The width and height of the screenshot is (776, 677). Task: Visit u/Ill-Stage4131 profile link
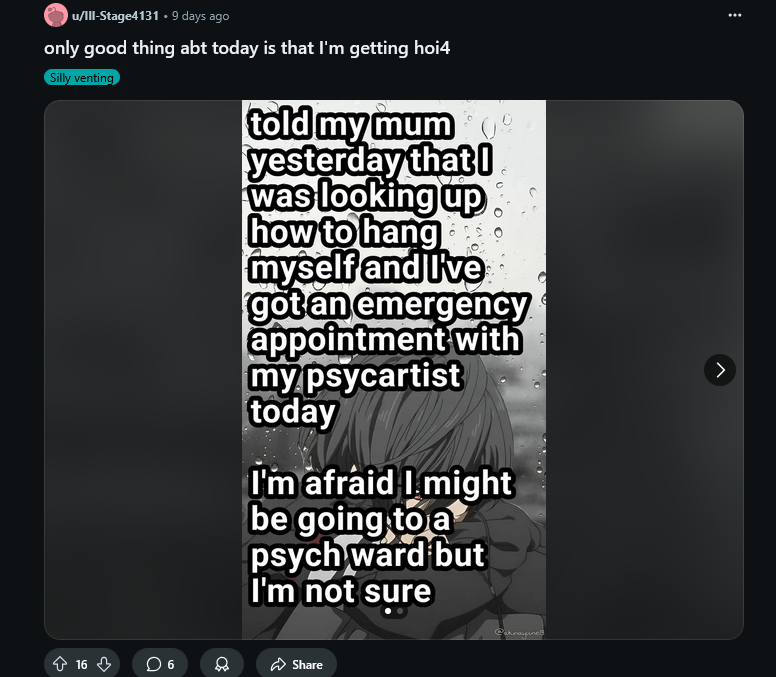click(x=115, y=16)
